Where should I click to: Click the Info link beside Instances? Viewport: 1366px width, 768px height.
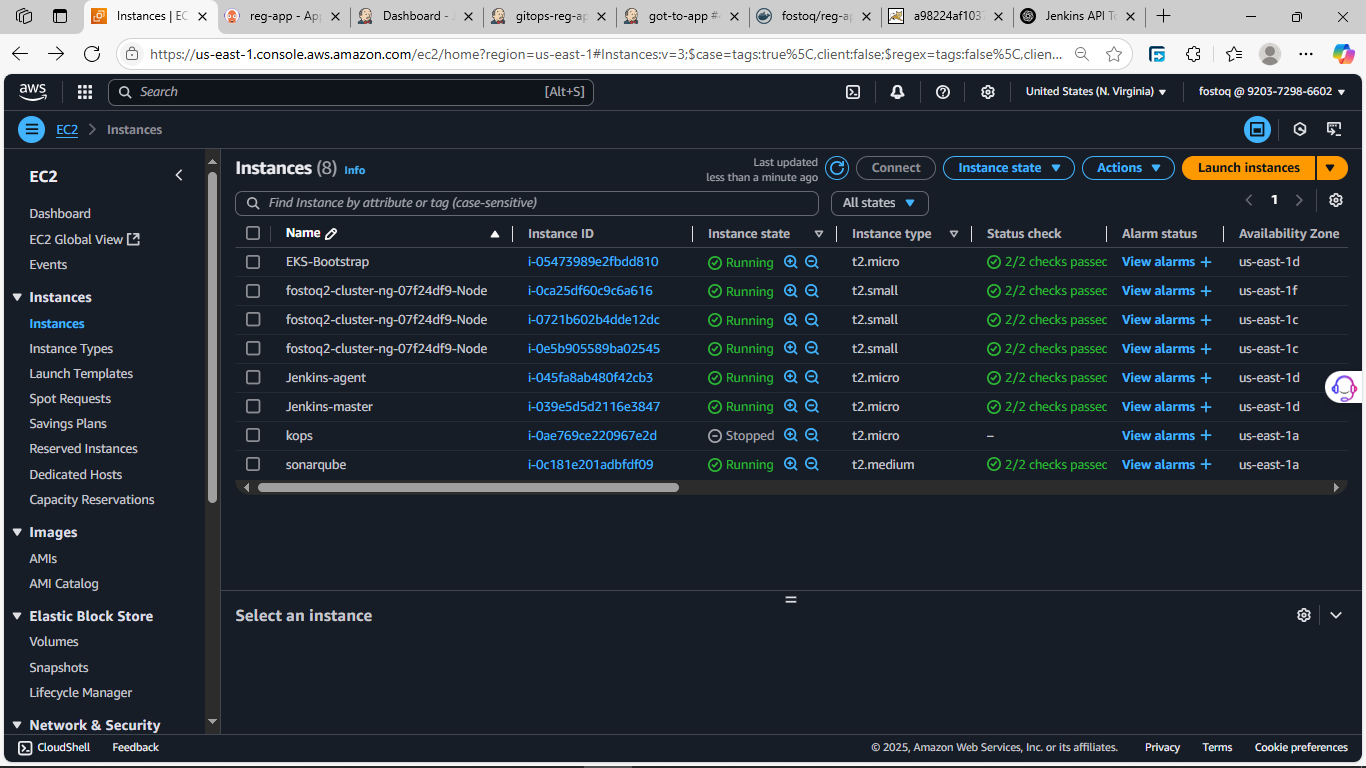pyautogui.click(x=355, y=170)
